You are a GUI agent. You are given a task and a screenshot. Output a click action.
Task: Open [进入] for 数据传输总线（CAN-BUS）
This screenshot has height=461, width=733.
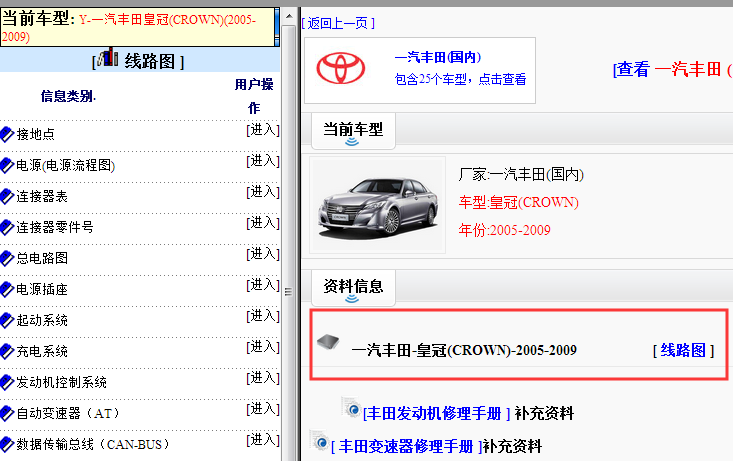pyautogui.click(x=263, y=440)
